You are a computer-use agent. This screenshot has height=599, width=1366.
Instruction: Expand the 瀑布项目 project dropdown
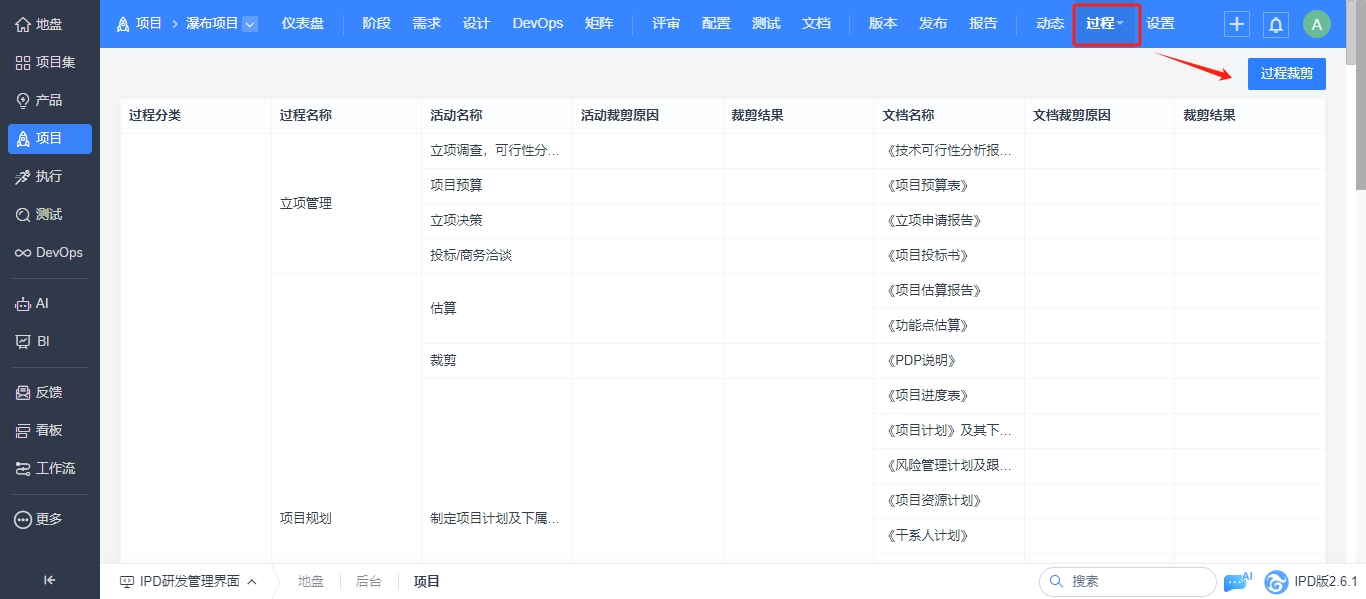pos(249,24)
